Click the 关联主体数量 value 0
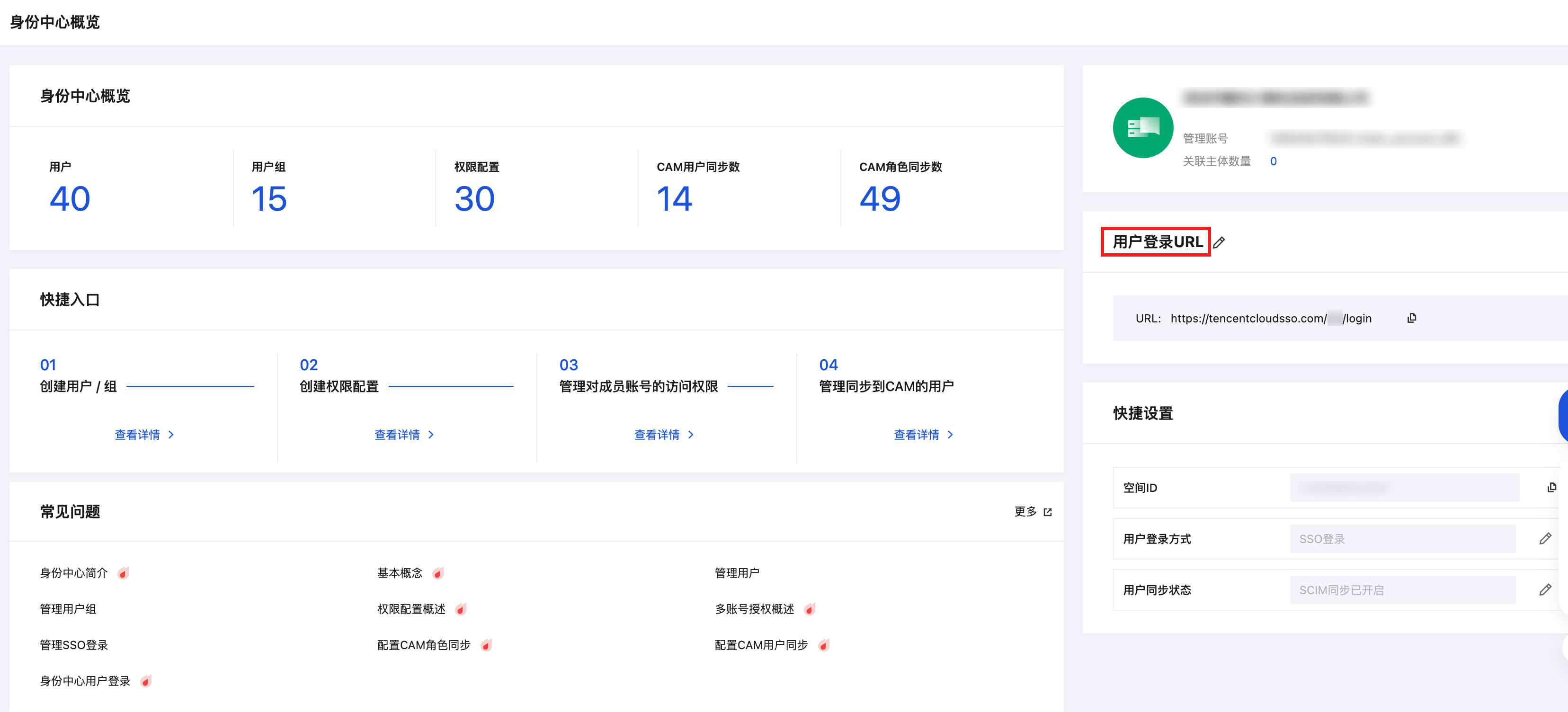 pyautogui.click(x=1273, y=161)
